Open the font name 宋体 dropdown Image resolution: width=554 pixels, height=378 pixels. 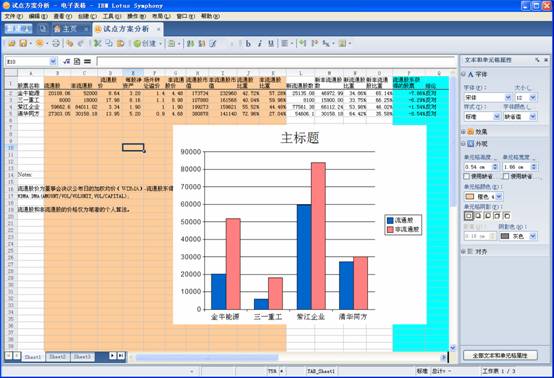508,97
